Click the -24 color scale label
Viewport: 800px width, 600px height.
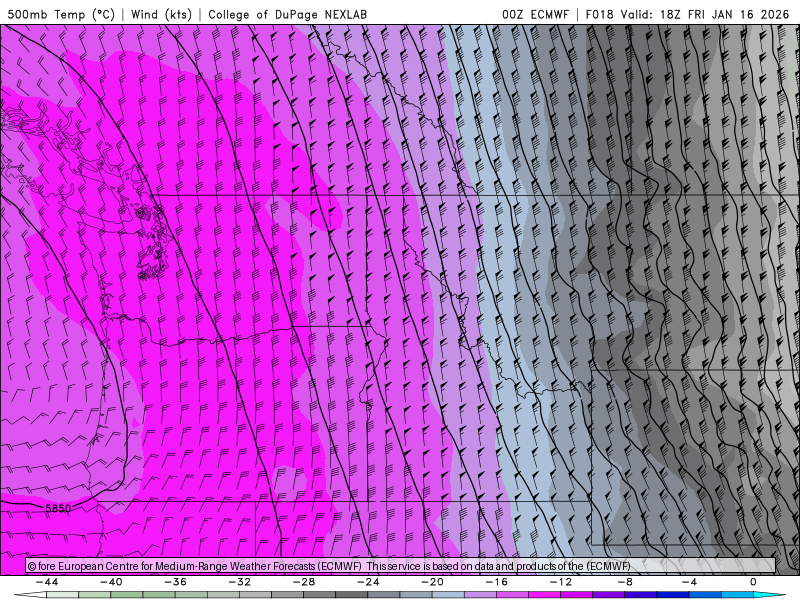point(368,582)
